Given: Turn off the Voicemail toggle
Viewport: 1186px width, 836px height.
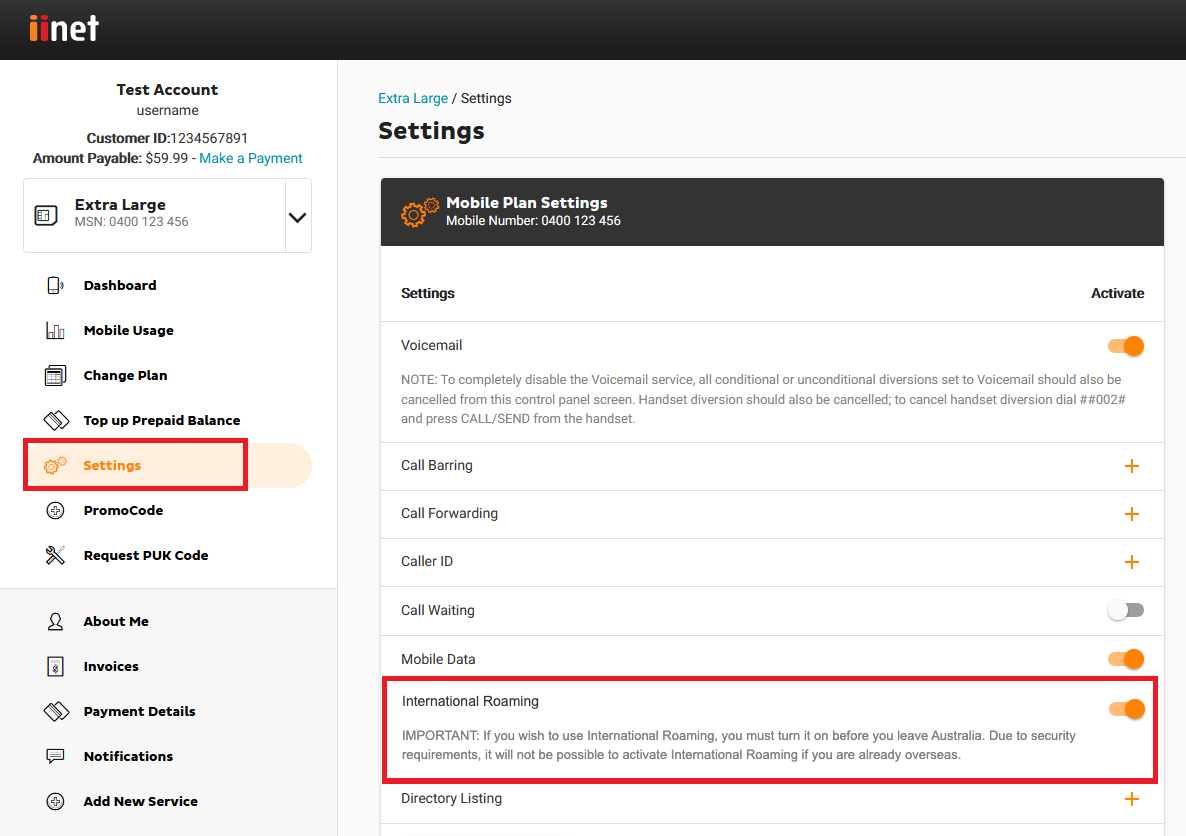Looking at the screenshot, I should pyautogui.click(x=1126, y=346).
